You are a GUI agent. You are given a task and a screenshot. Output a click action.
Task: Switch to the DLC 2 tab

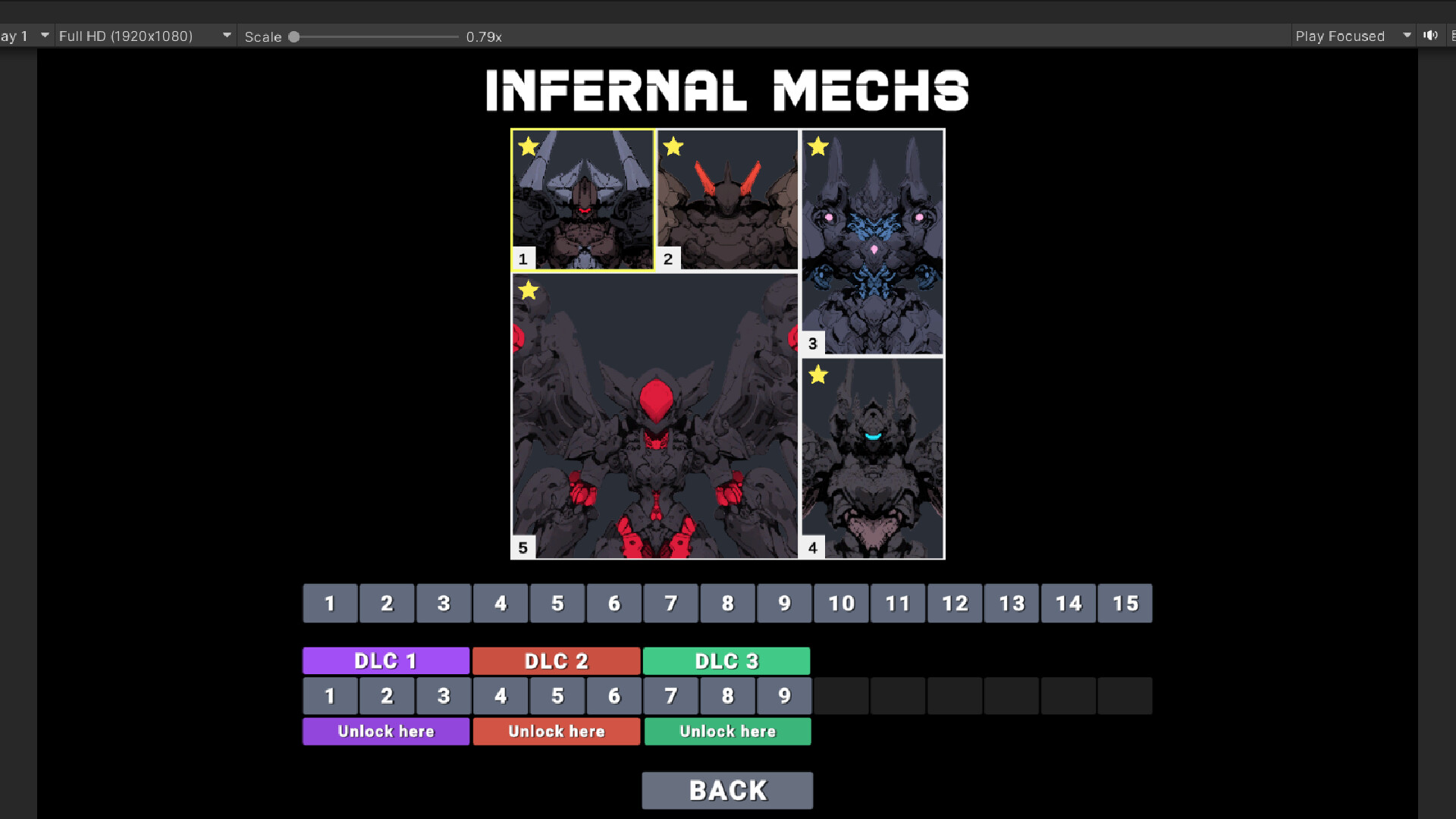tap(556, 661)
